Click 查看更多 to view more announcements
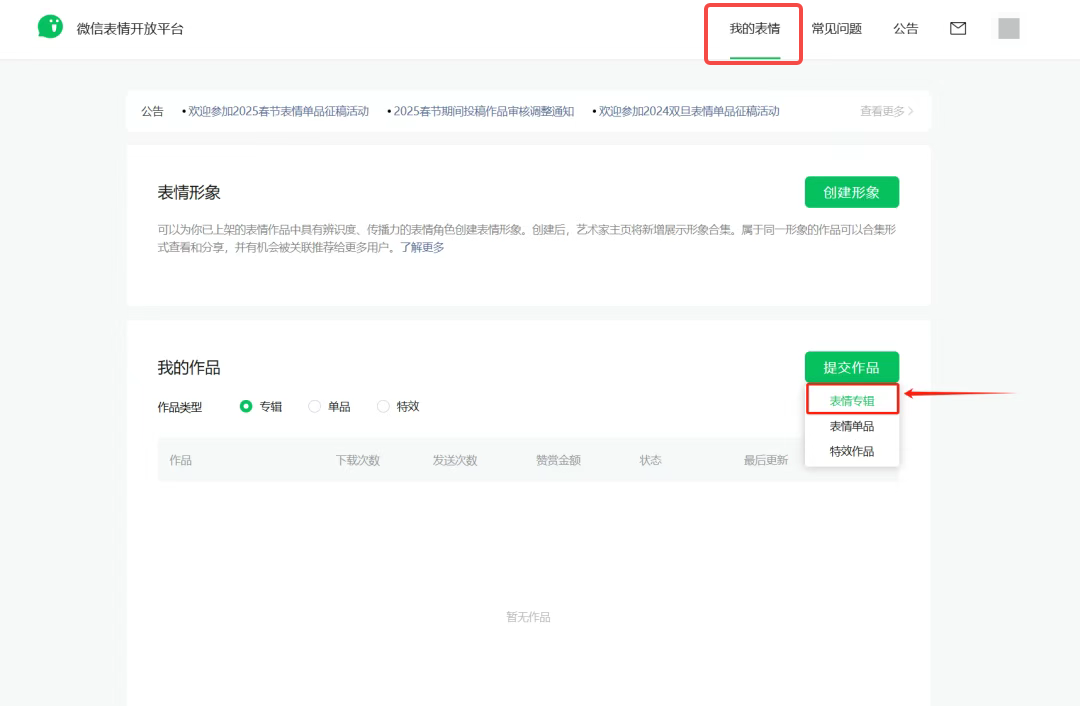 coord(886,111)
